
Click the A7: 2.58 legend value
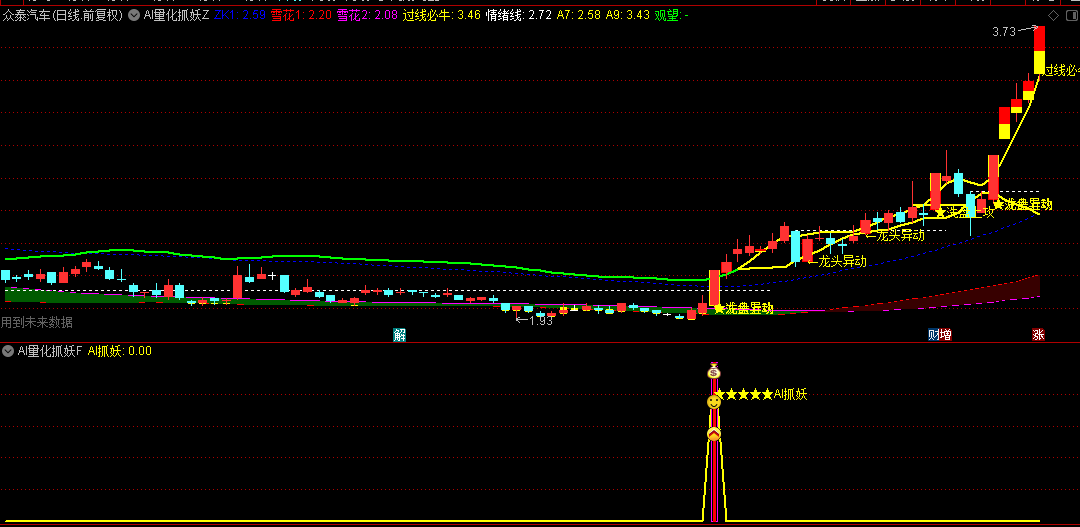579,15
